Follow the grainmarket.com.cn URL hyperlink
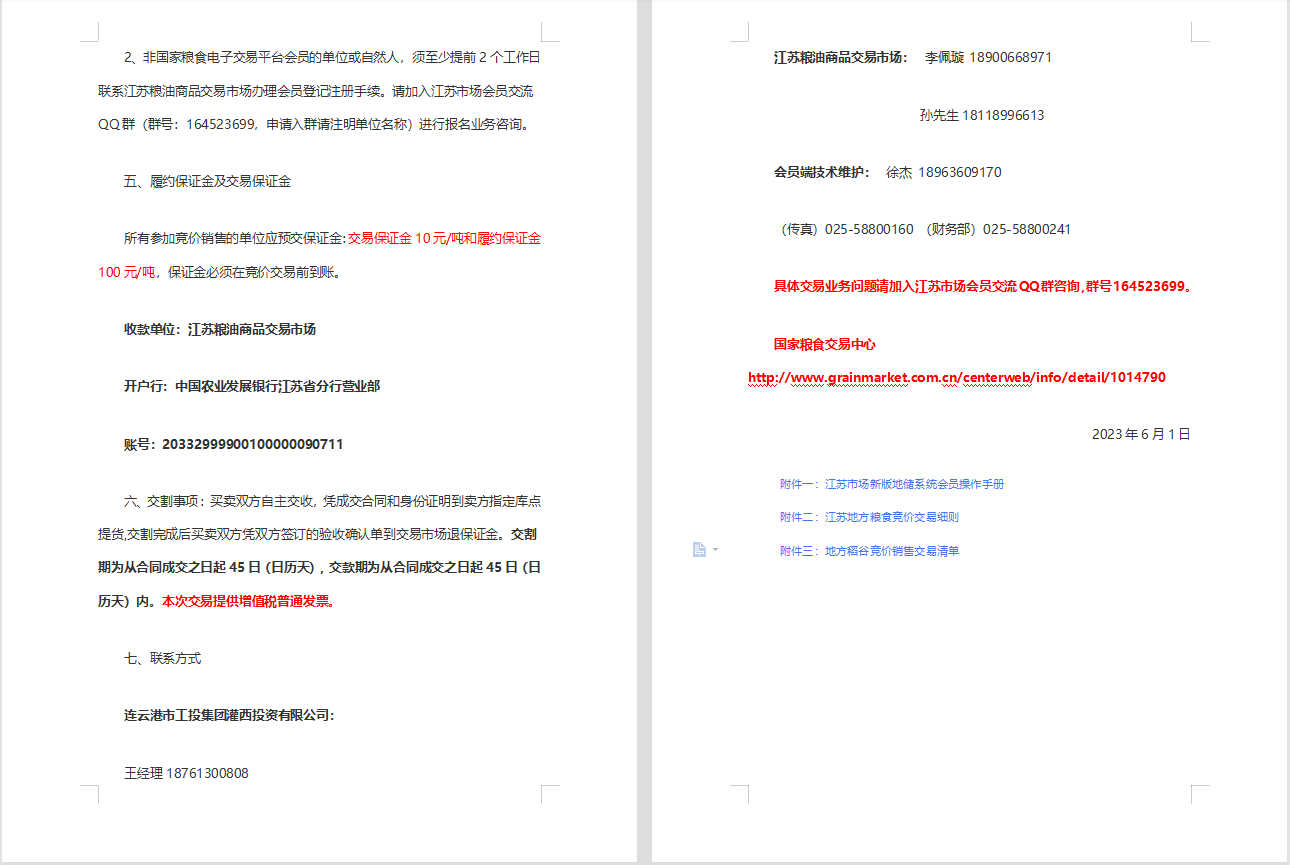The height and width of the screenshot is (865, 1290). 956,377
